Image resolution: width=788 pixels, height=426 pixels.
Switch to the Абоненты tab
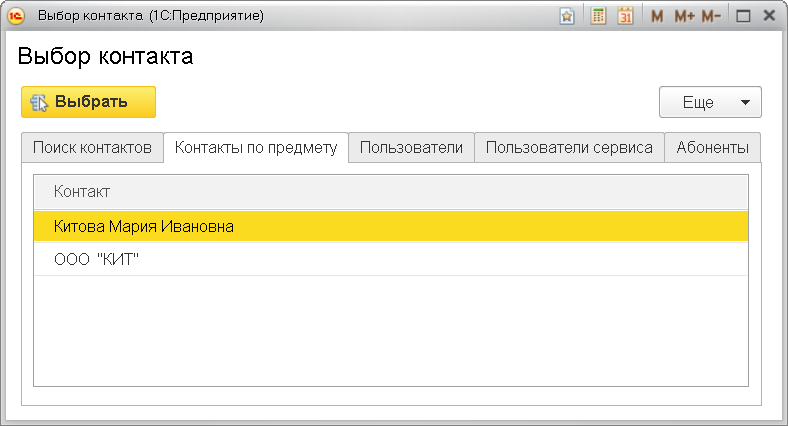(712, 147)
